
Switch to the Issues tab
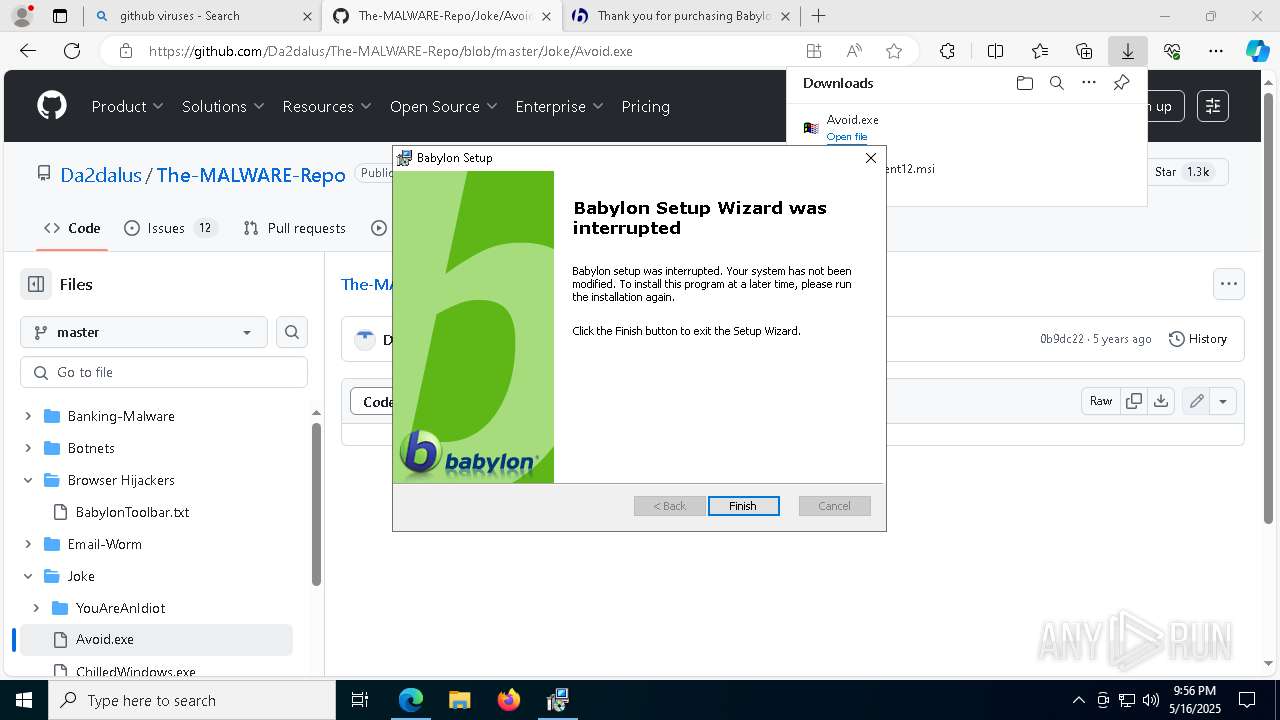[170, 228]
